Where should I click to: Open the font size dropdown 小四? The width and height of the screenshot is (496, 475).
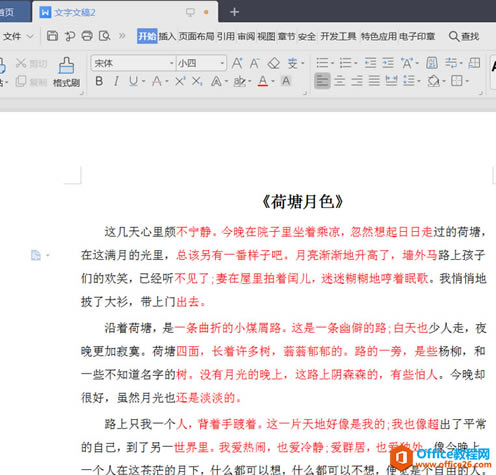click(x=201, y=63)
